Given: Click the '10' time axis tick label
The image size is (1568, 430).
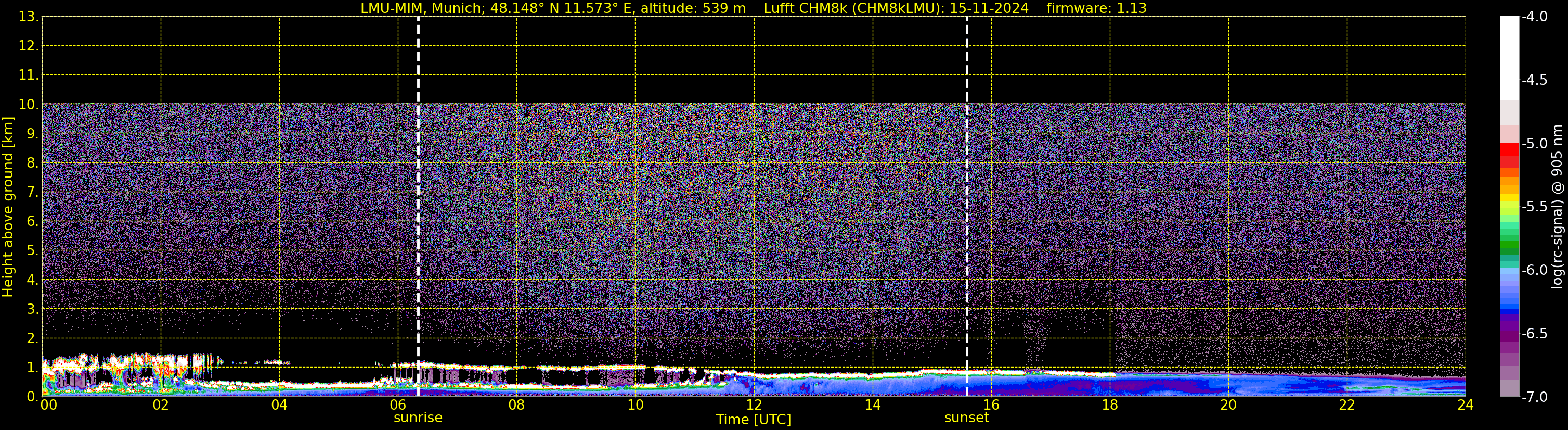Looking at the screenshot, I should [x=636, y=405].
